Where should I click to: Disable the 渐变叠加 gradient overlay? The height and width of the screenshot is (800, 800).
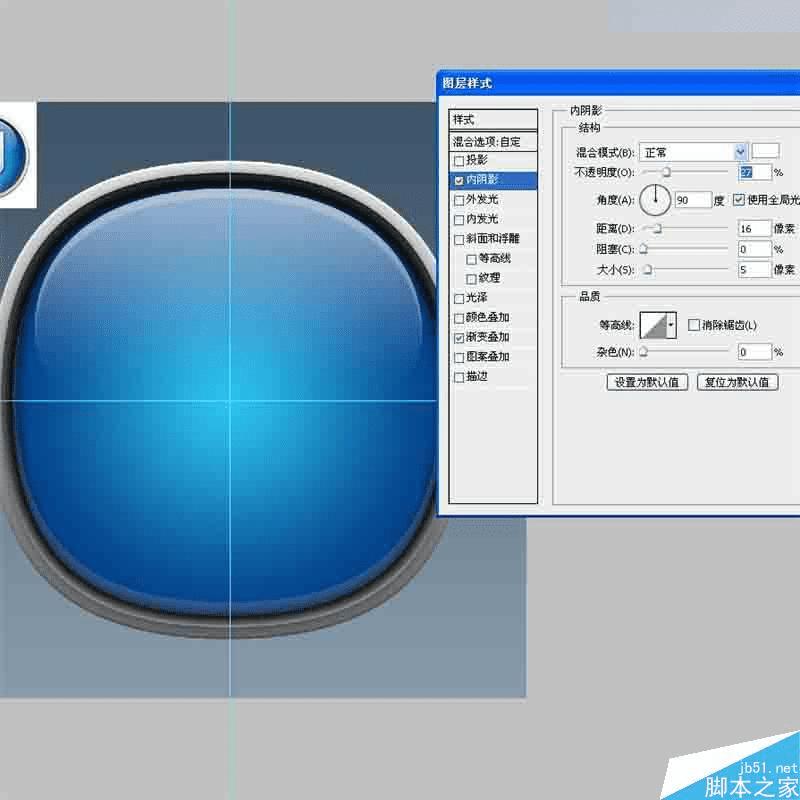(458, 336)
